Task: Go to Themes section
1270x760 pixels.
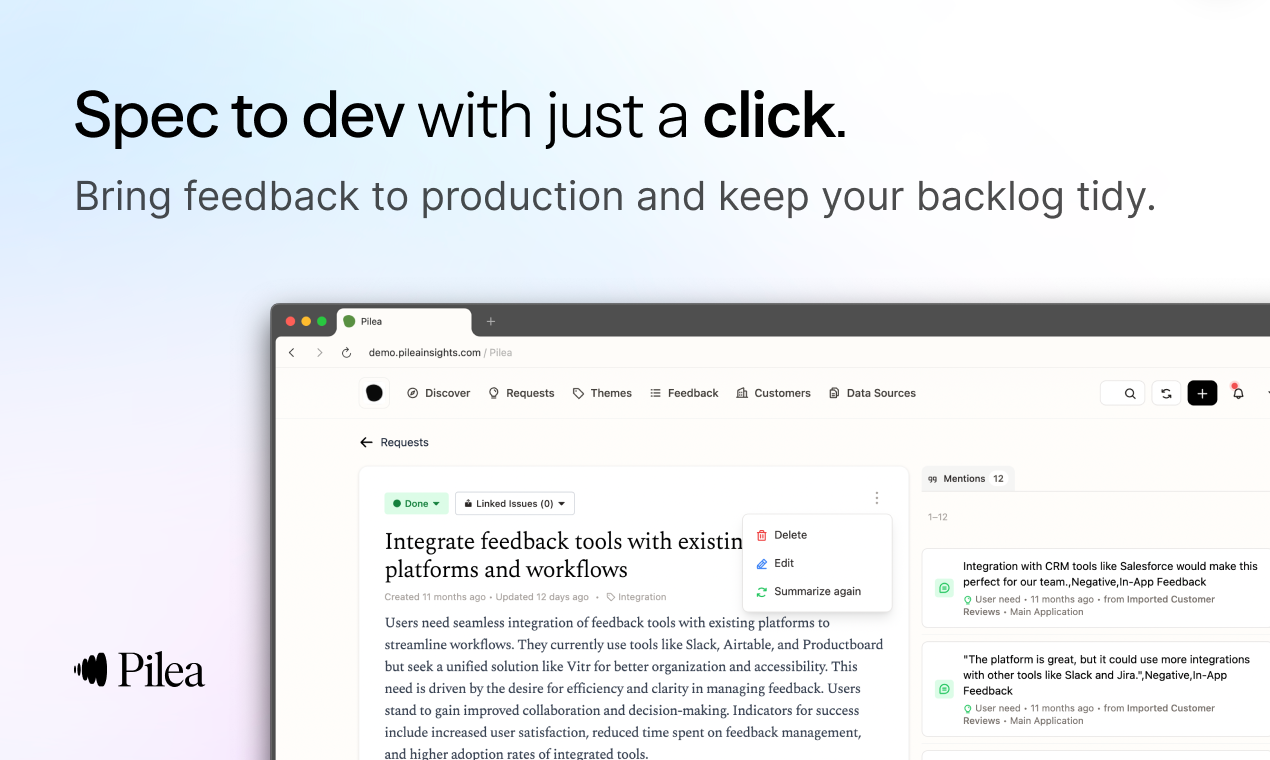Action: pyautogui.click(x=602, y=393)
